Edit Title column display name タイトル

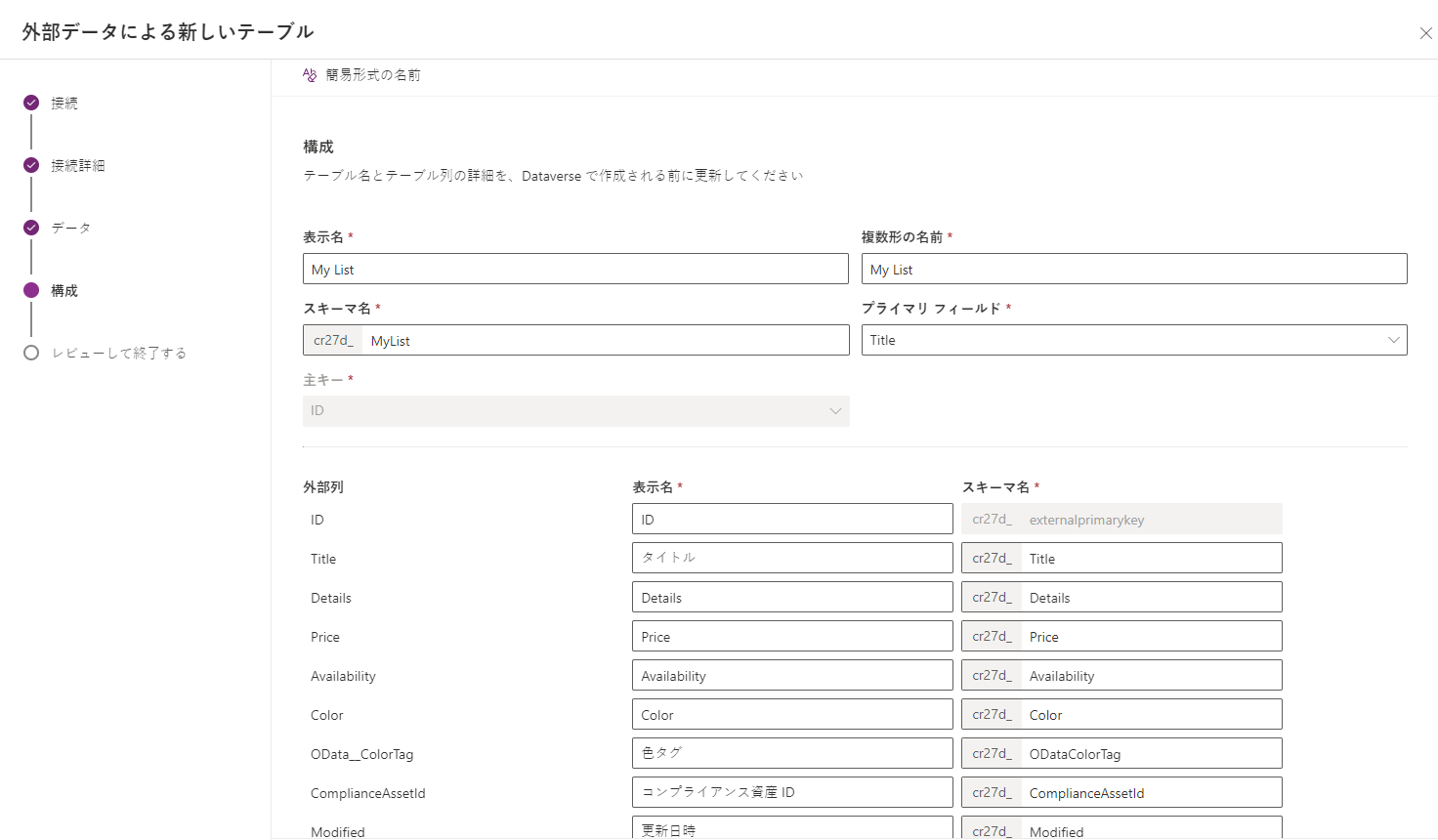click(792, 558)
